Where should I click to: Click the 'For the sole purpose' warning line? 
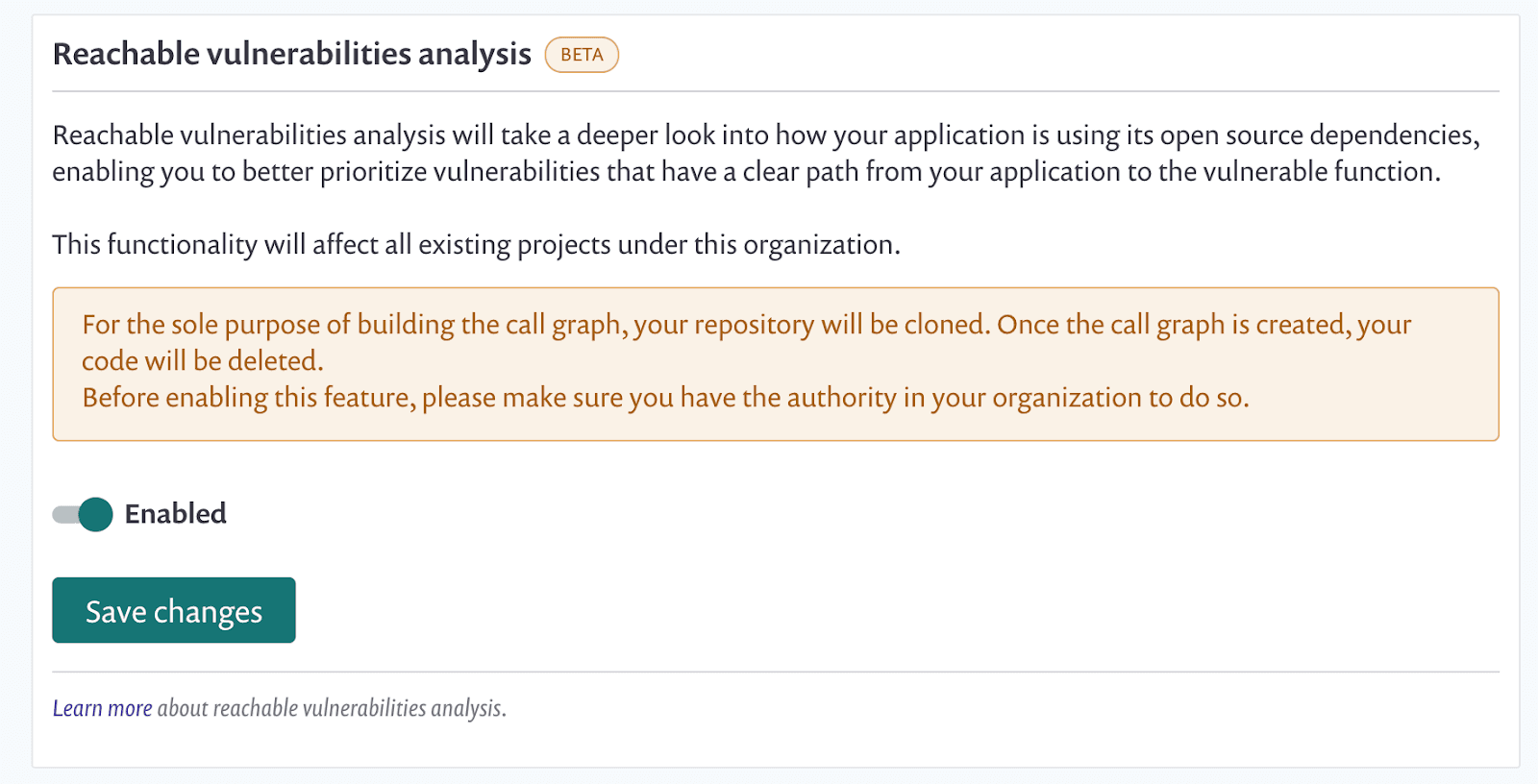[747, 325]
